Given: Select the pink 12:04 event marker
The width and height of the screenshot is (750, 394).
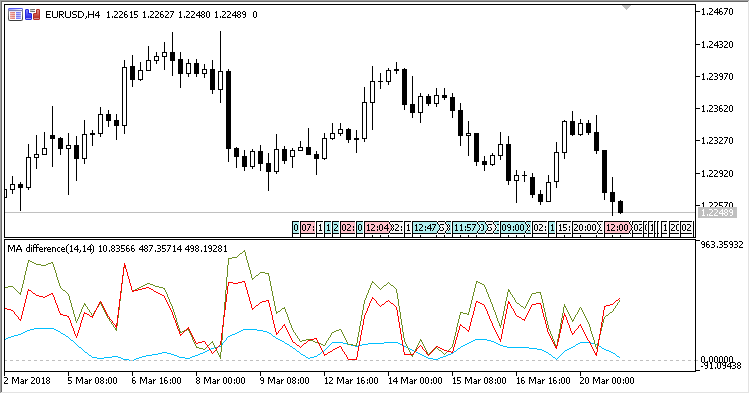Looking at the screenshot, I should (x=378, y=228).
